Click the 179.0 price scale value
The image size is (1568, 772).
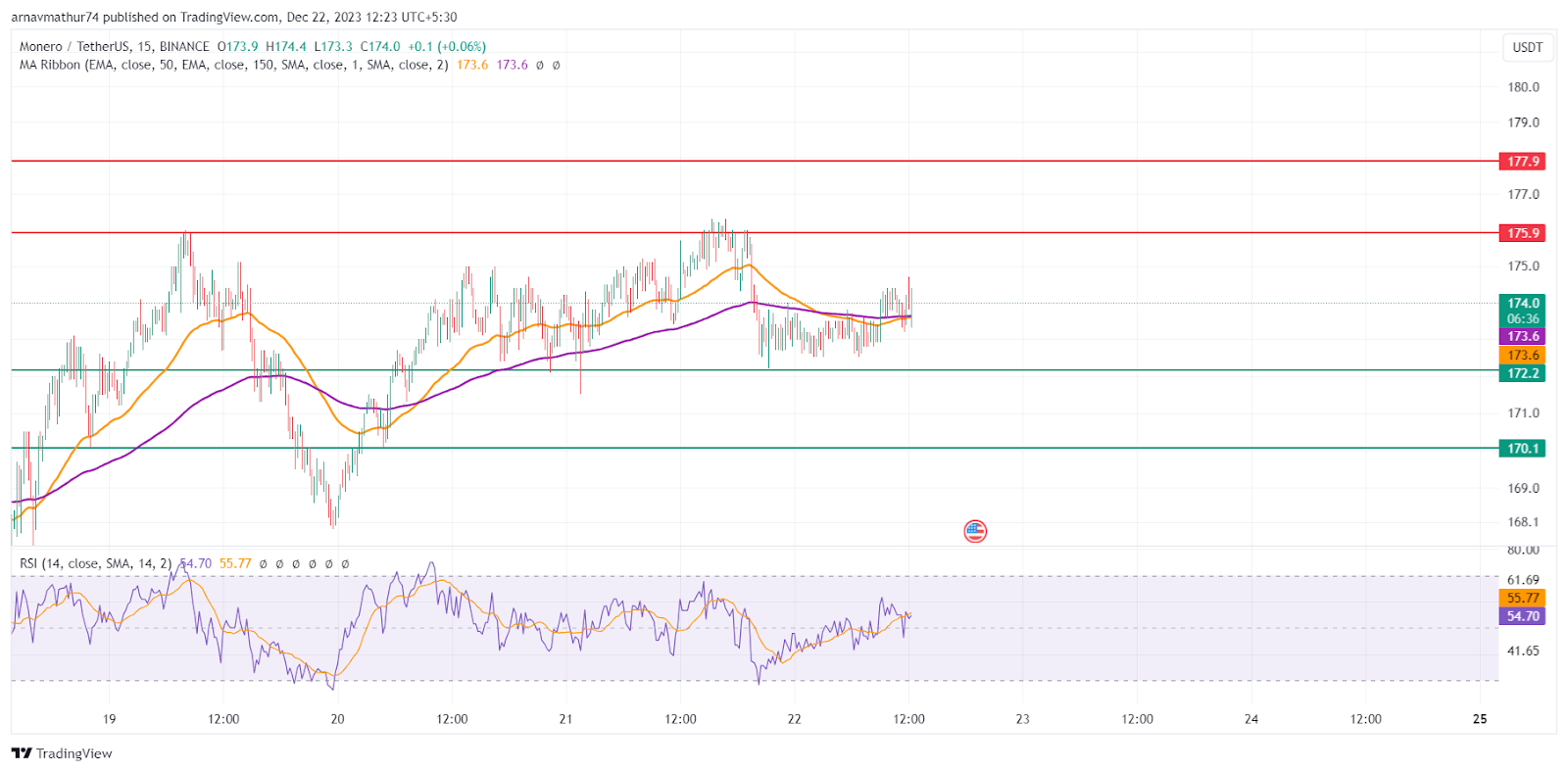tap(1523, 122)
